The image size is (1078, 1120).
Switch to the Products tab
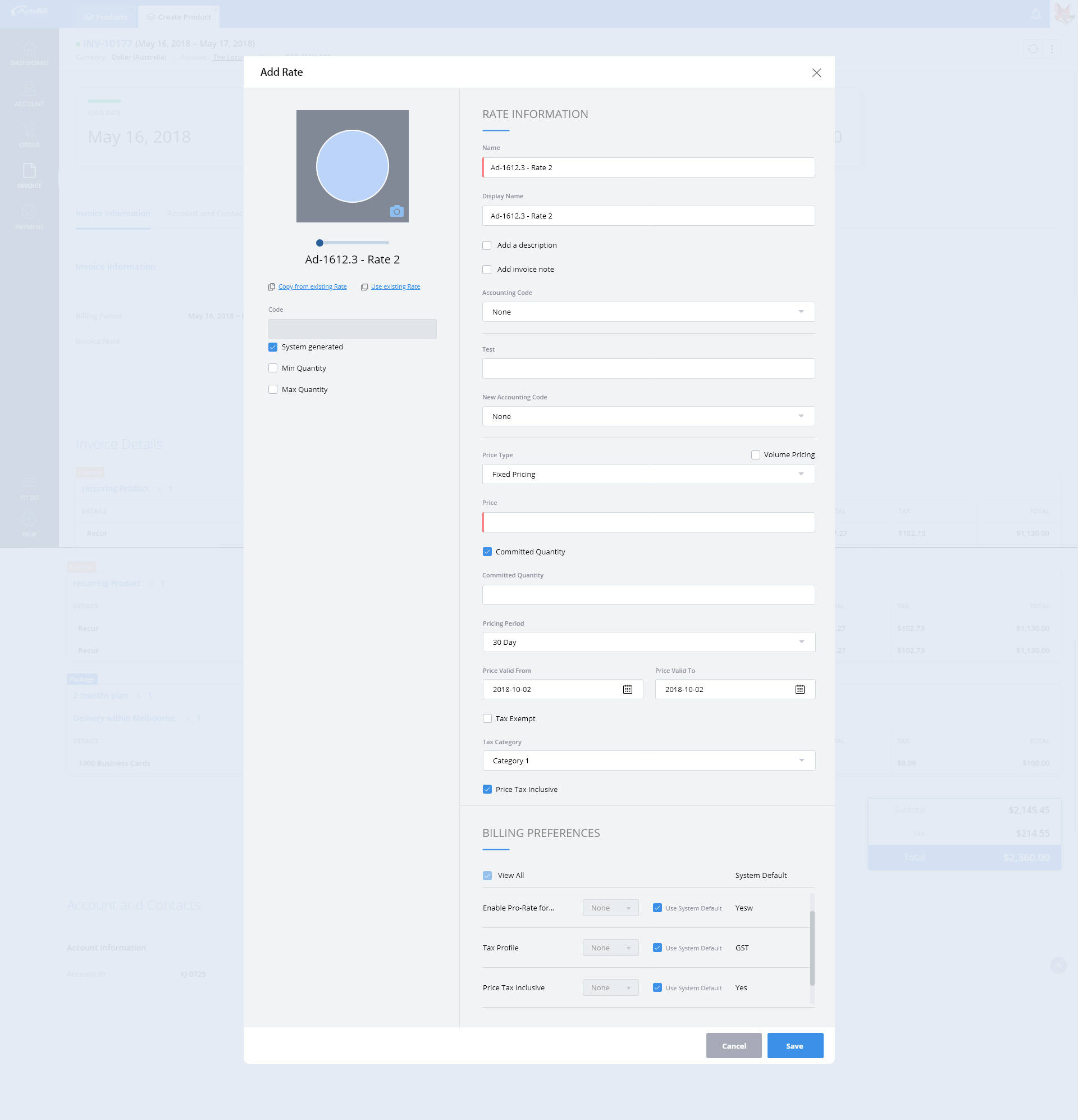[x=106, y=17]
